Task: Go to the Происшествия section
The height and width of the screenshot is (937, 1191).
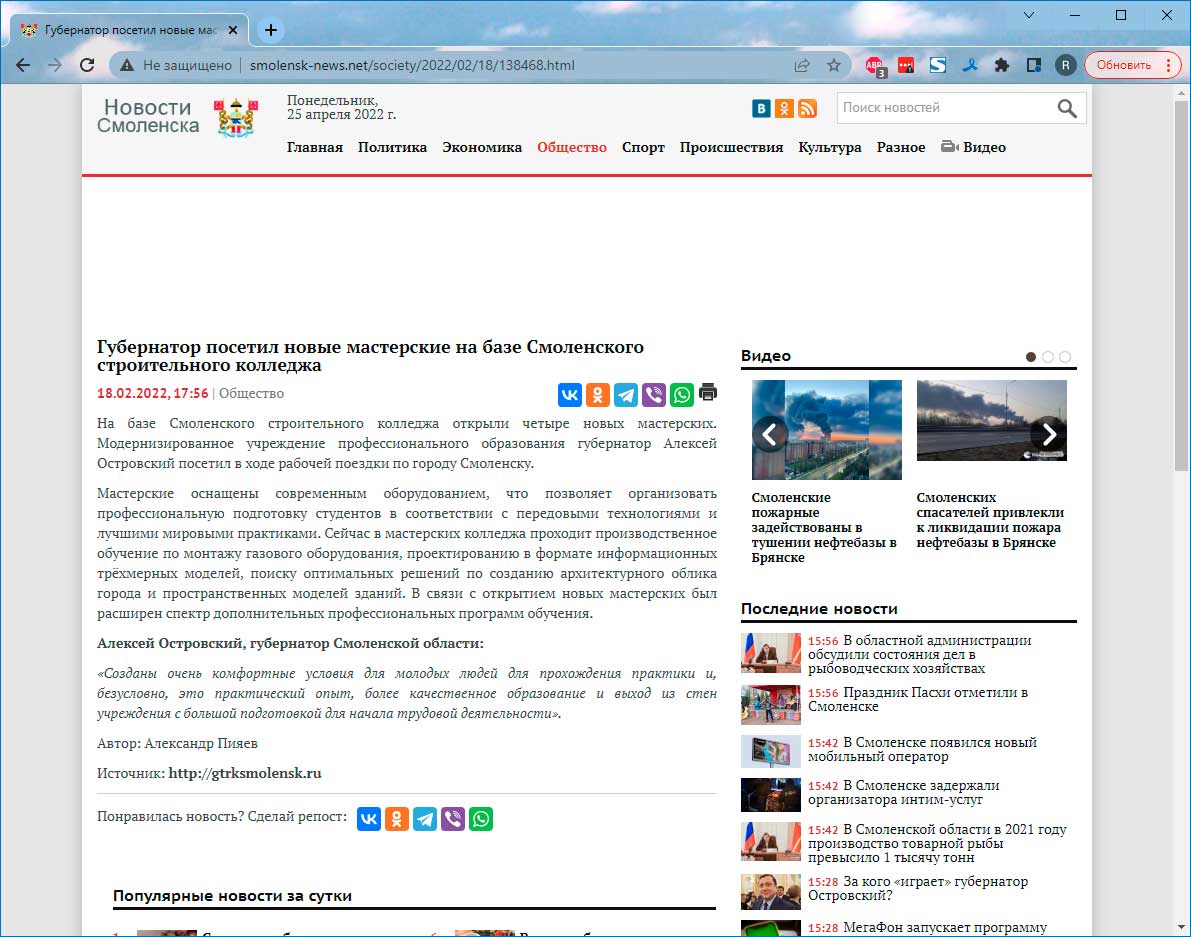Action: coord(731,147)
